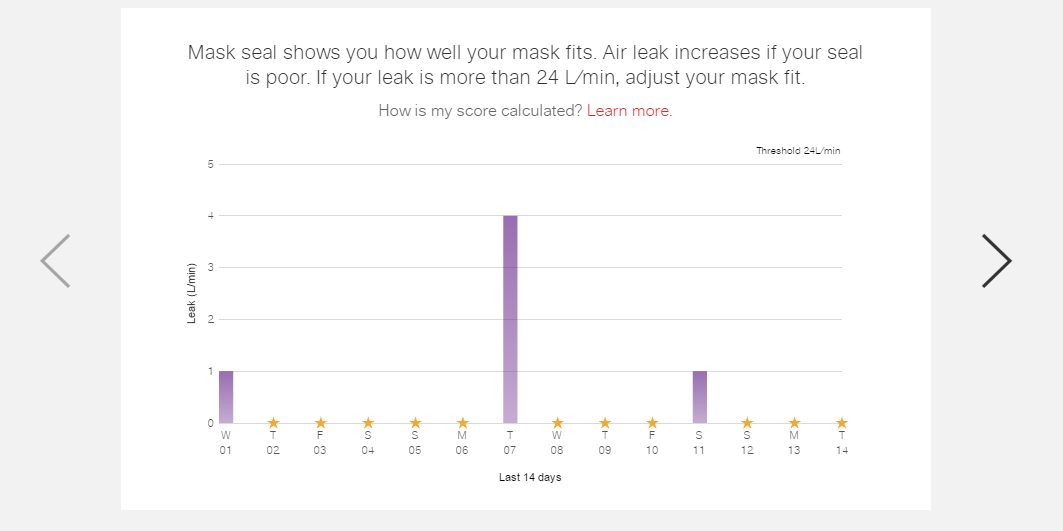
Task: Select the star for Tuesday 02
Action: [x=273, y=423]
